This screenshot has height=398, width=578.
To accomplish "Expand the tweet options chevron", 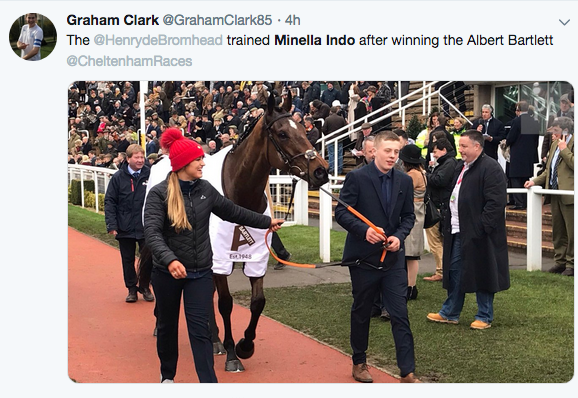I will tap(564, 22).
